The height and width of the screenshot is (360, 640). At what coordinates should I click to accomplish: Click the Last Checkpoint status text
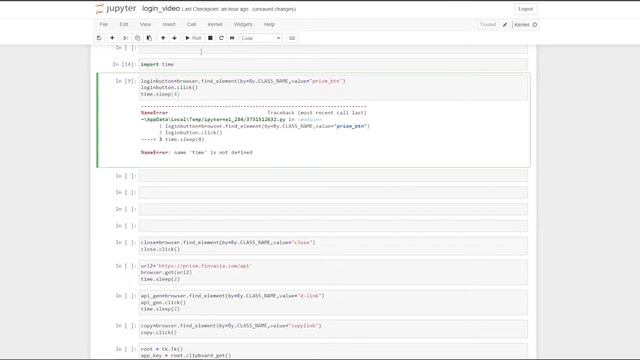tap(215, 9)
